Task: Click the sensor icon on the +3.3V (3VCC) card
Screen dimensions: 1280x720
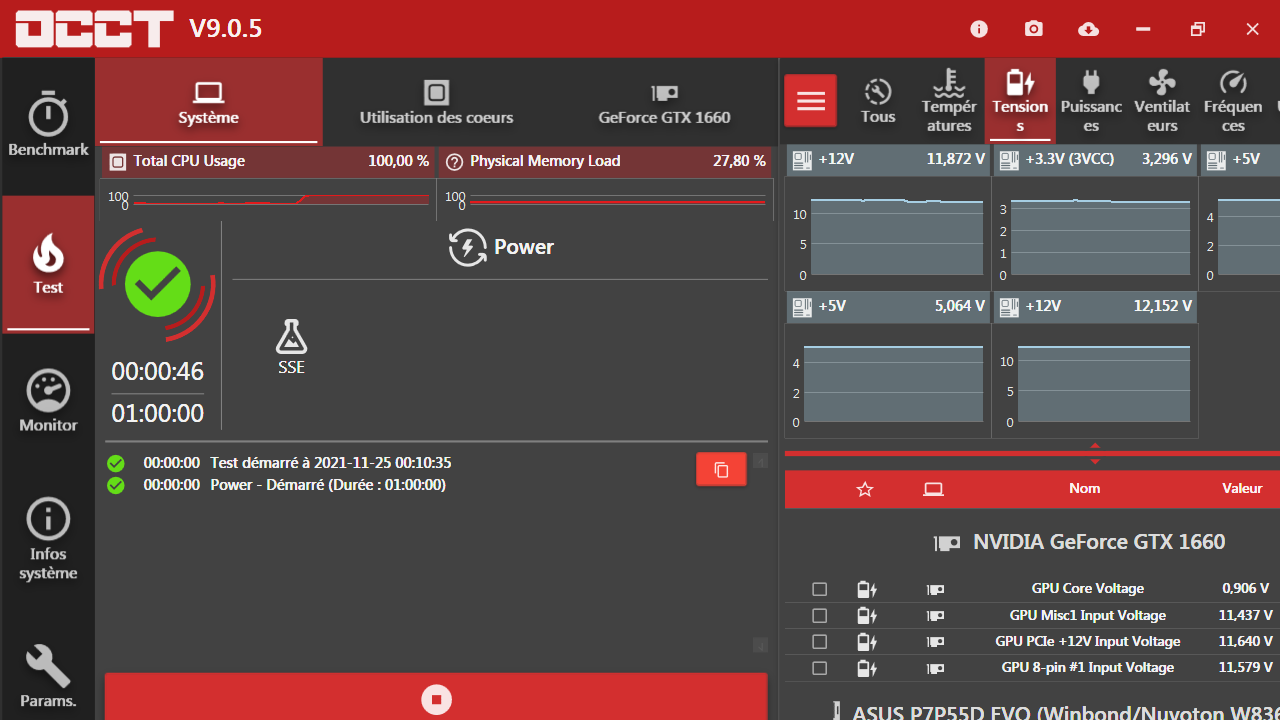Action: click(x=1009, y=159)
